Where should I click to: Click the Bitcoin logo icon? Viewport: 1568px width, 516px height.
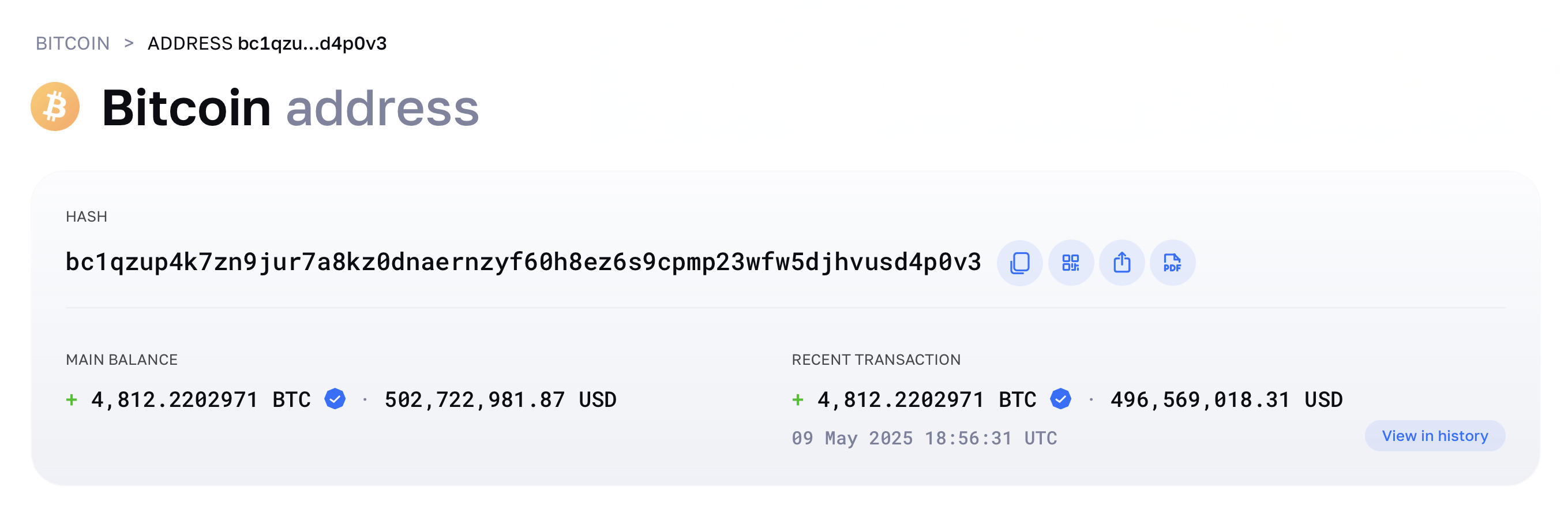(x=55, y=107)
